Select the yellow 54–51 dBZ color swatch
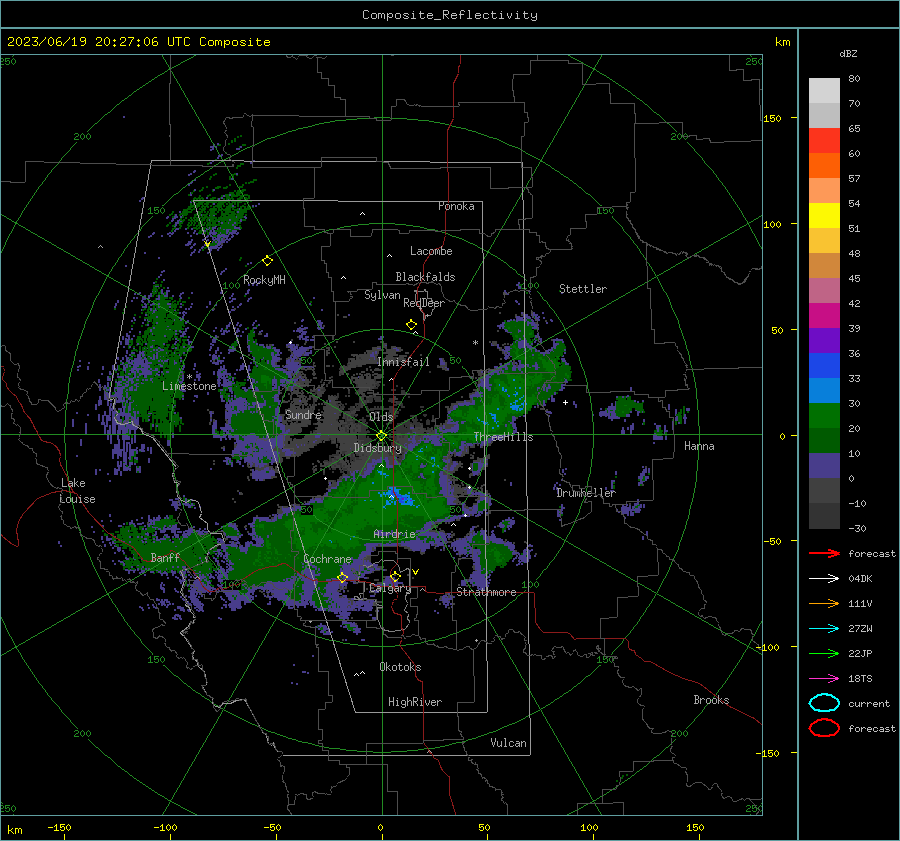 pos(824,216)
